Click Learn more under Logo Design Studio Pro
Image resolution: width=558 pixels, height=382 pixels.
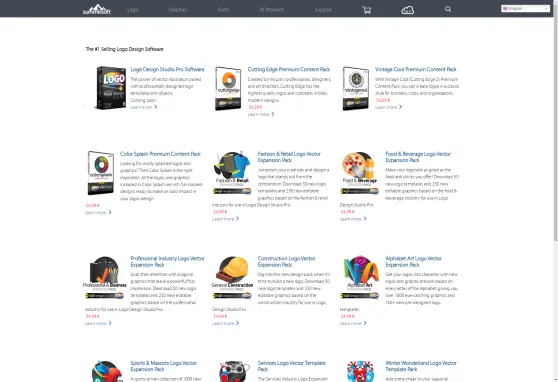pos(143,107)
